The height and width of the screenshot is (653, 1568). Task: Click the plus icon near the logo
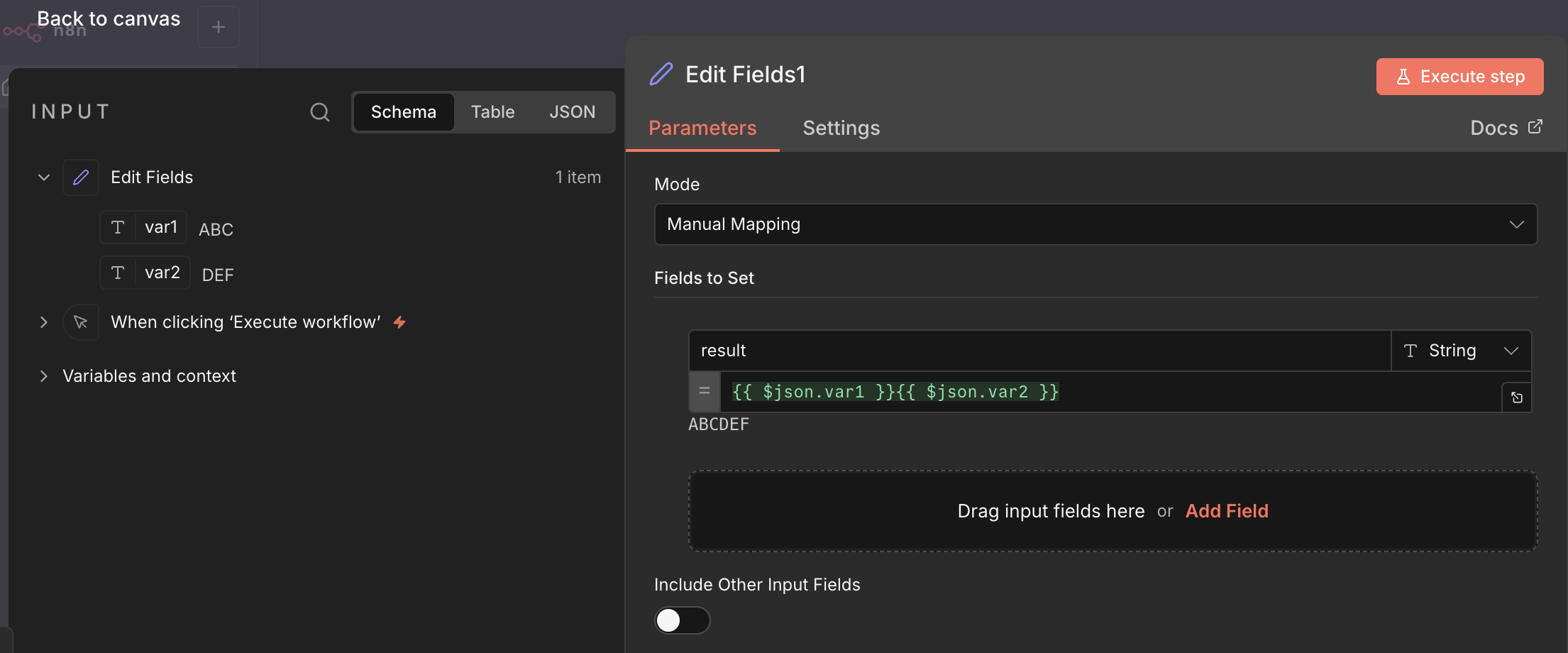(x=219, y=27)
